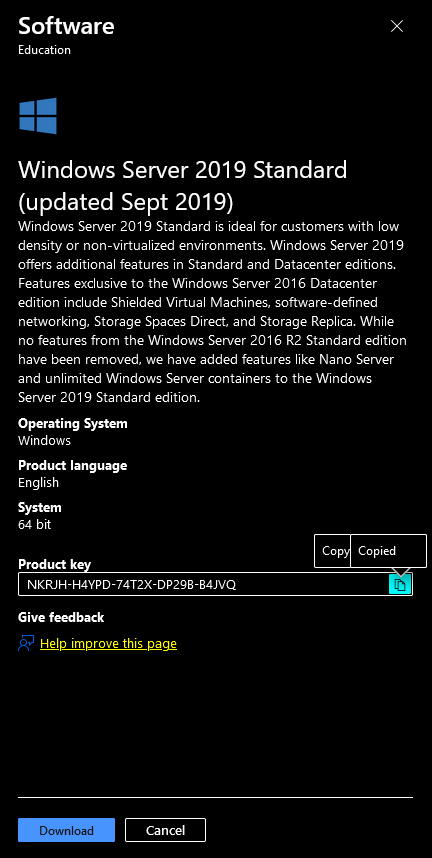
Task: Click the product description paragraph
Action: 212,312
